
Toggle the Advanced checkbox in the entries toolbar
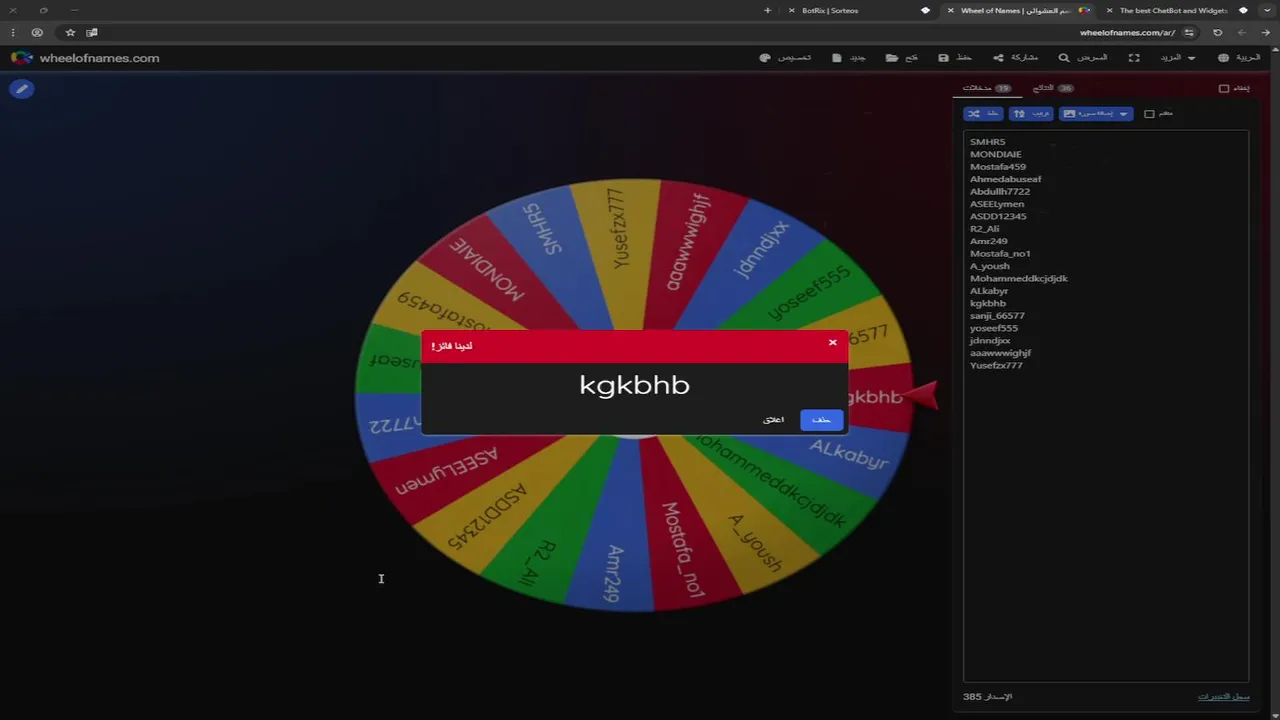point(1149,114)
